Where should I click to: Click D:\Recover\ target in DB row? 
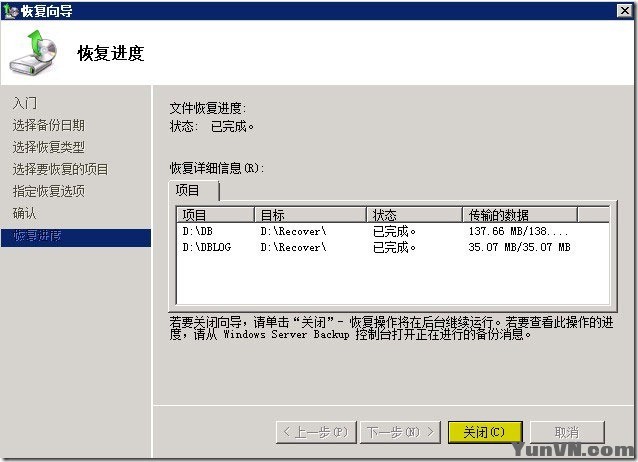coord(293,231)
